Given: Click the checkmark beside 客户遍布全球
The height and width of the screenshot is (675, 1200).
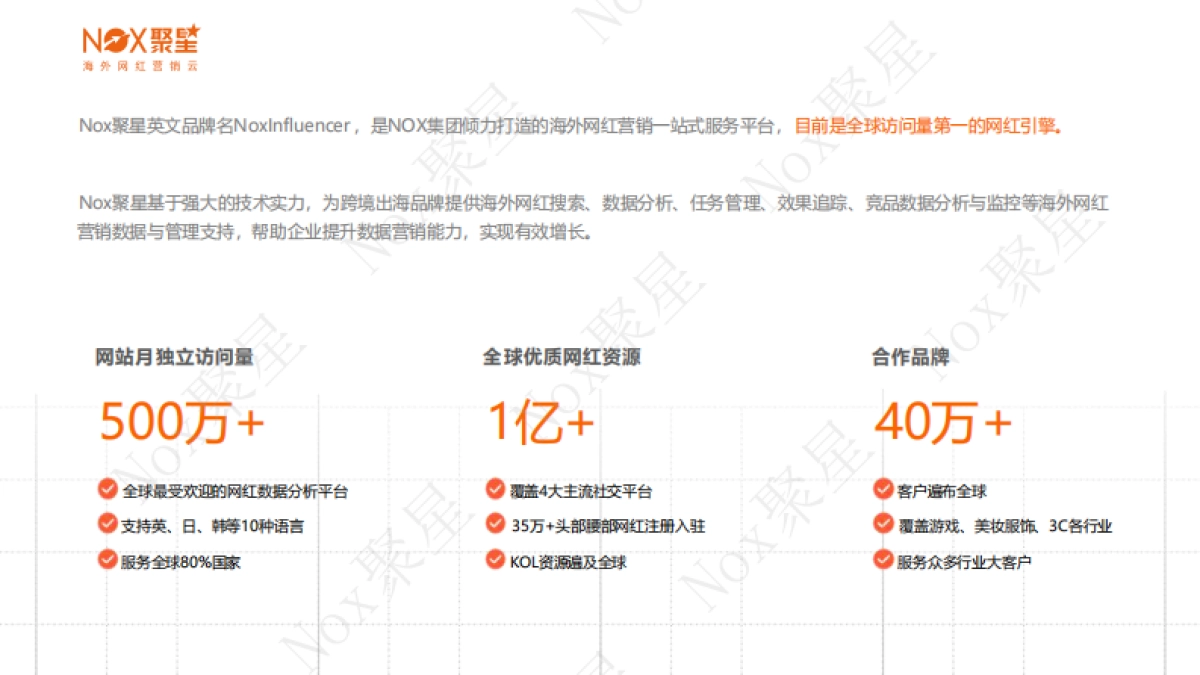Looking at the screenshot, I should coord(881,490).
